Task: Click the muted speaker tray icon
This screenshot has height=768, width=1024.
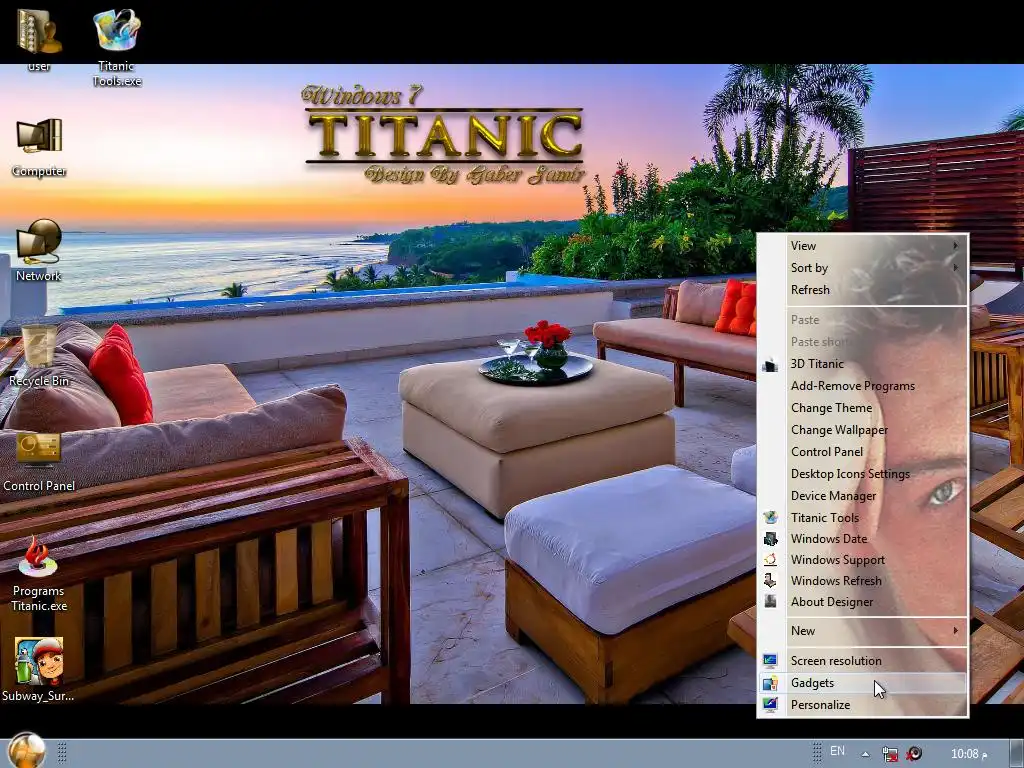Action: pyautogui.click(x=914, y=753)
